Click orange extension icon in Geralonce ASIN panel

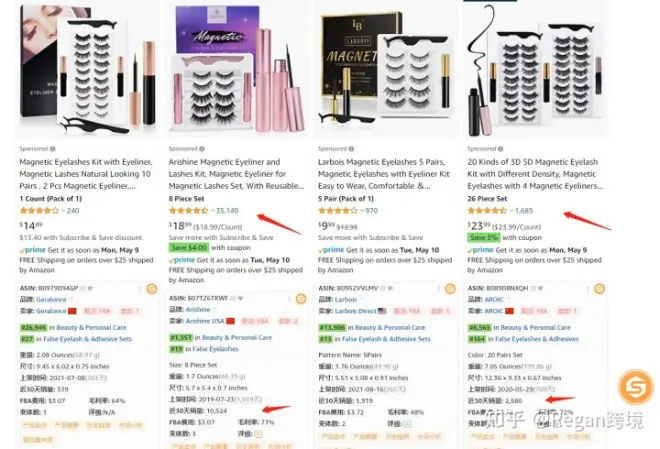(x=152, y=289)
